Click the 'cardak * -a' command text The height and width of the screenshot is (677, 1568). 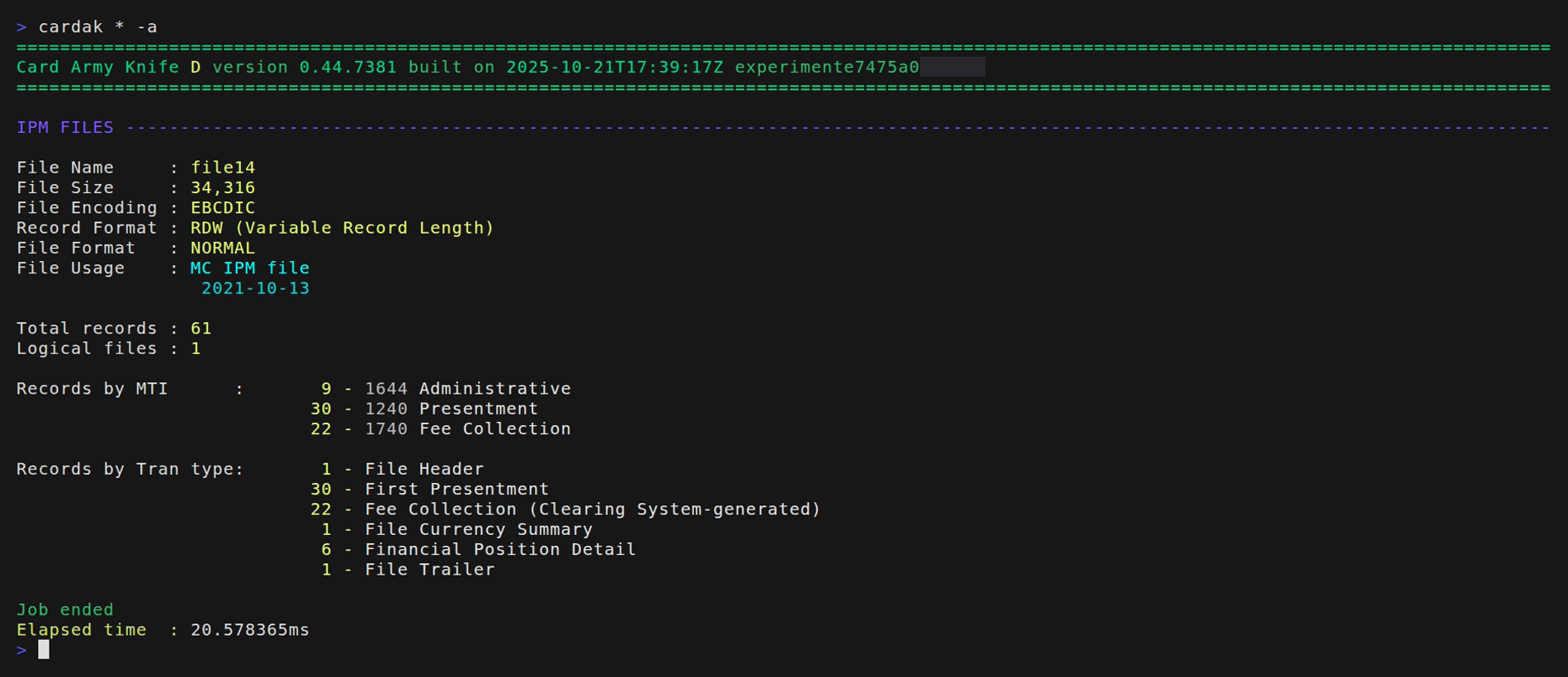pos(97,27)
